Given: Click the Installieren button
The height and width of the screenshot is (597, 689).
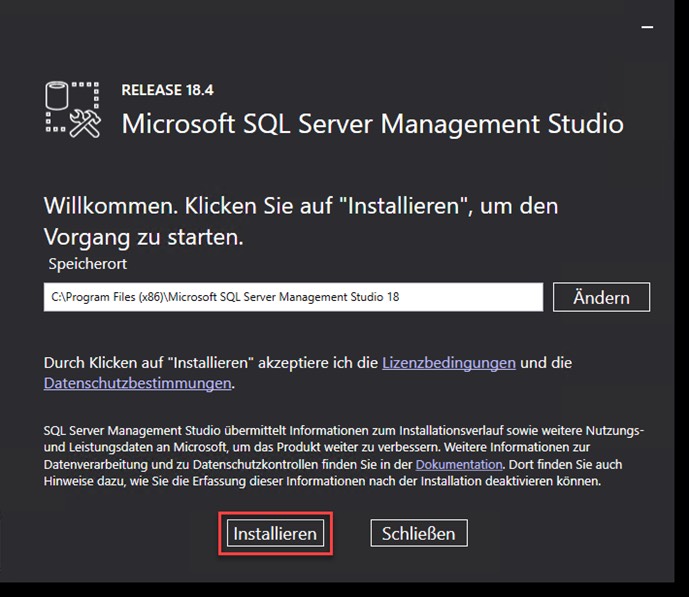Looking at the screenshot, I should (x=276, y=533).
